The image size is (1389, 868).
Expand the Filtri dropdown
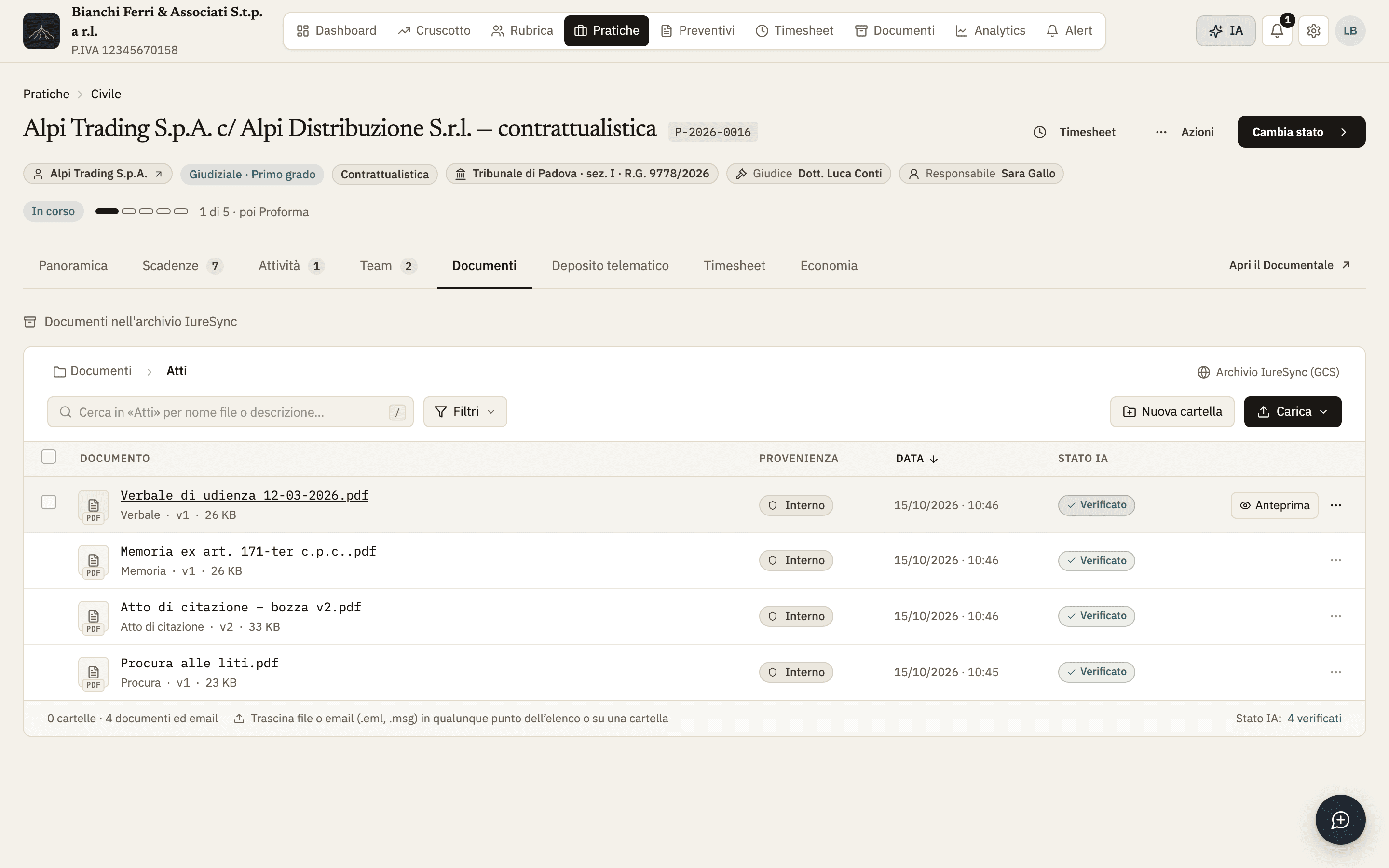click(x=465, y=412)
